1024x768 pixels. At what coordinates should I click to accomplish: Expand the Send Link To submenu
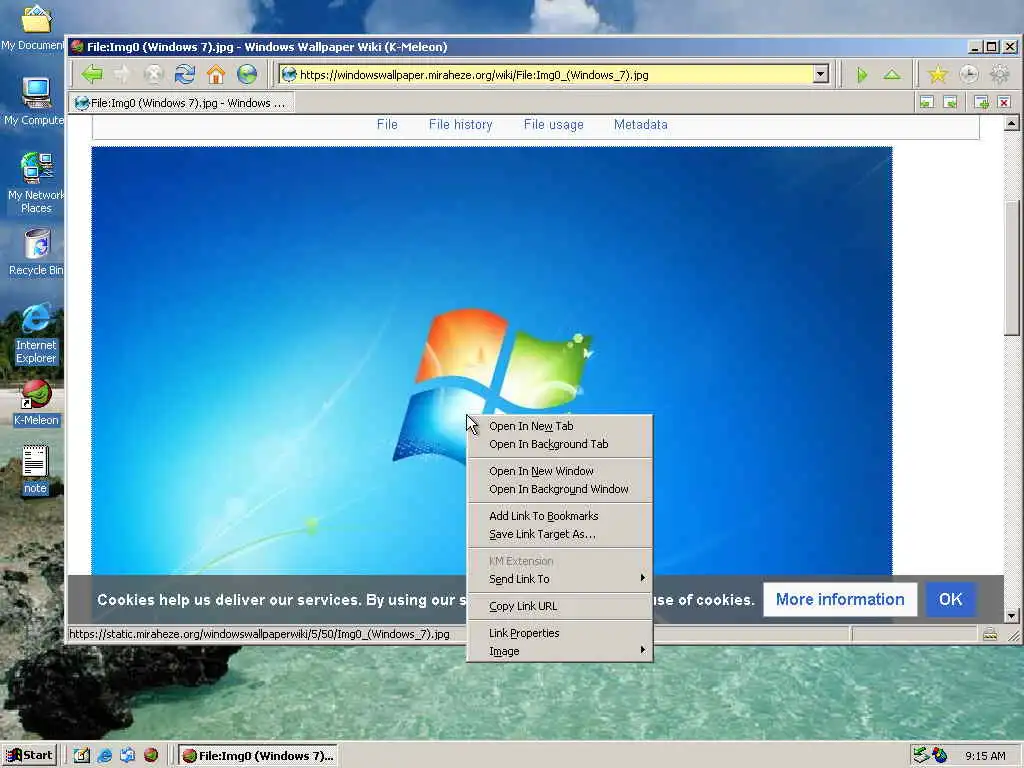[x=560, y=579]
